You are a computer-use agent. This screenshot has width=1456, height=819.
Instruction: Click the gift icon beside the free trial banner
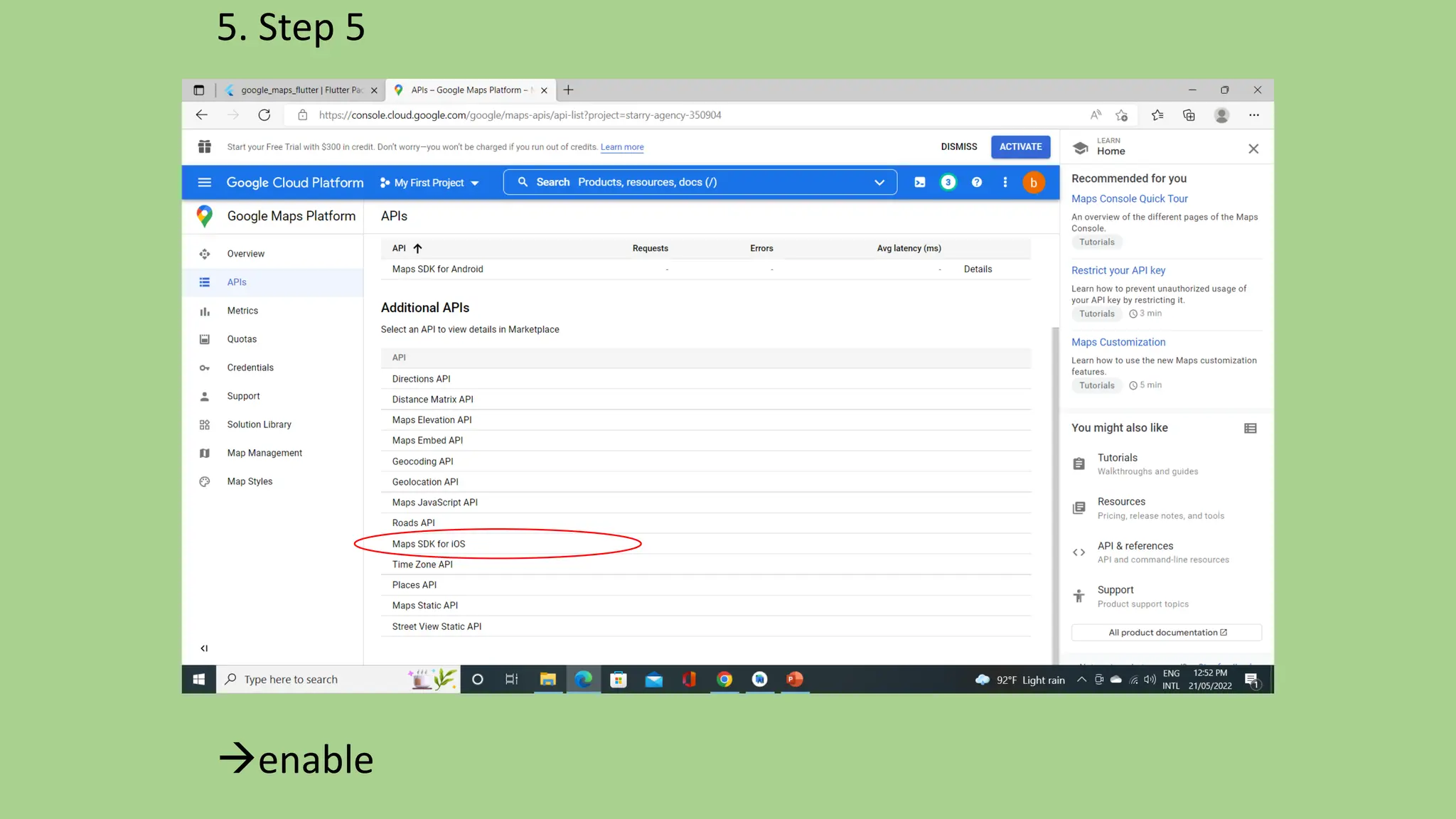click(205, 146)
